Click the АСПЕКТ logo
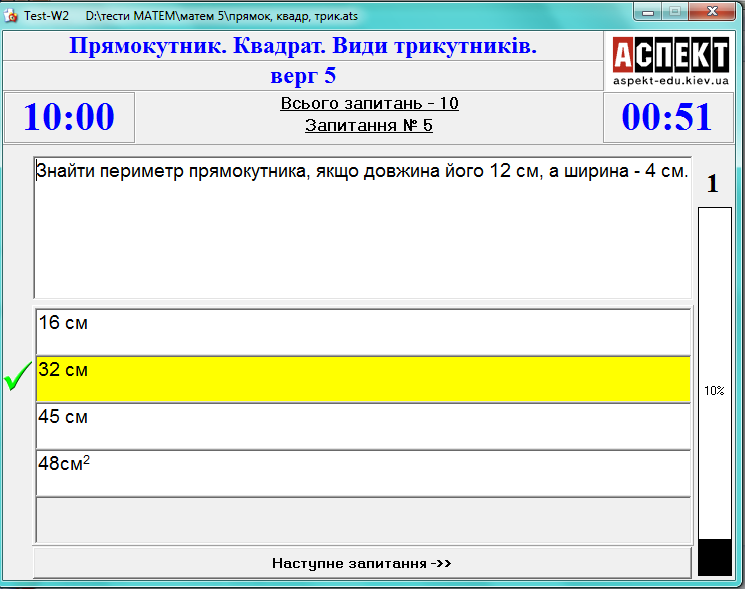The width and height of the screenshot is (745, 589). pos(670,54)
